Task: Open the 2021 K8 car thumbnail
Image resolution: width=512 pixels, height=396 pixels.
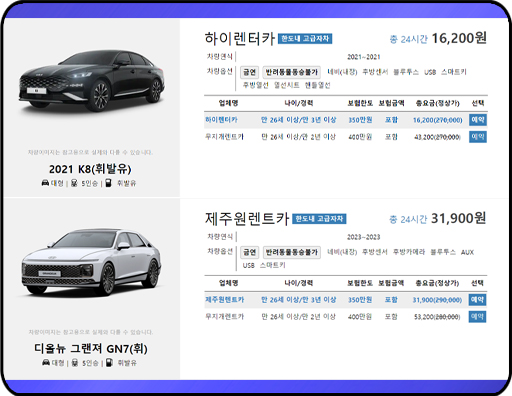Action: point(92,82)
